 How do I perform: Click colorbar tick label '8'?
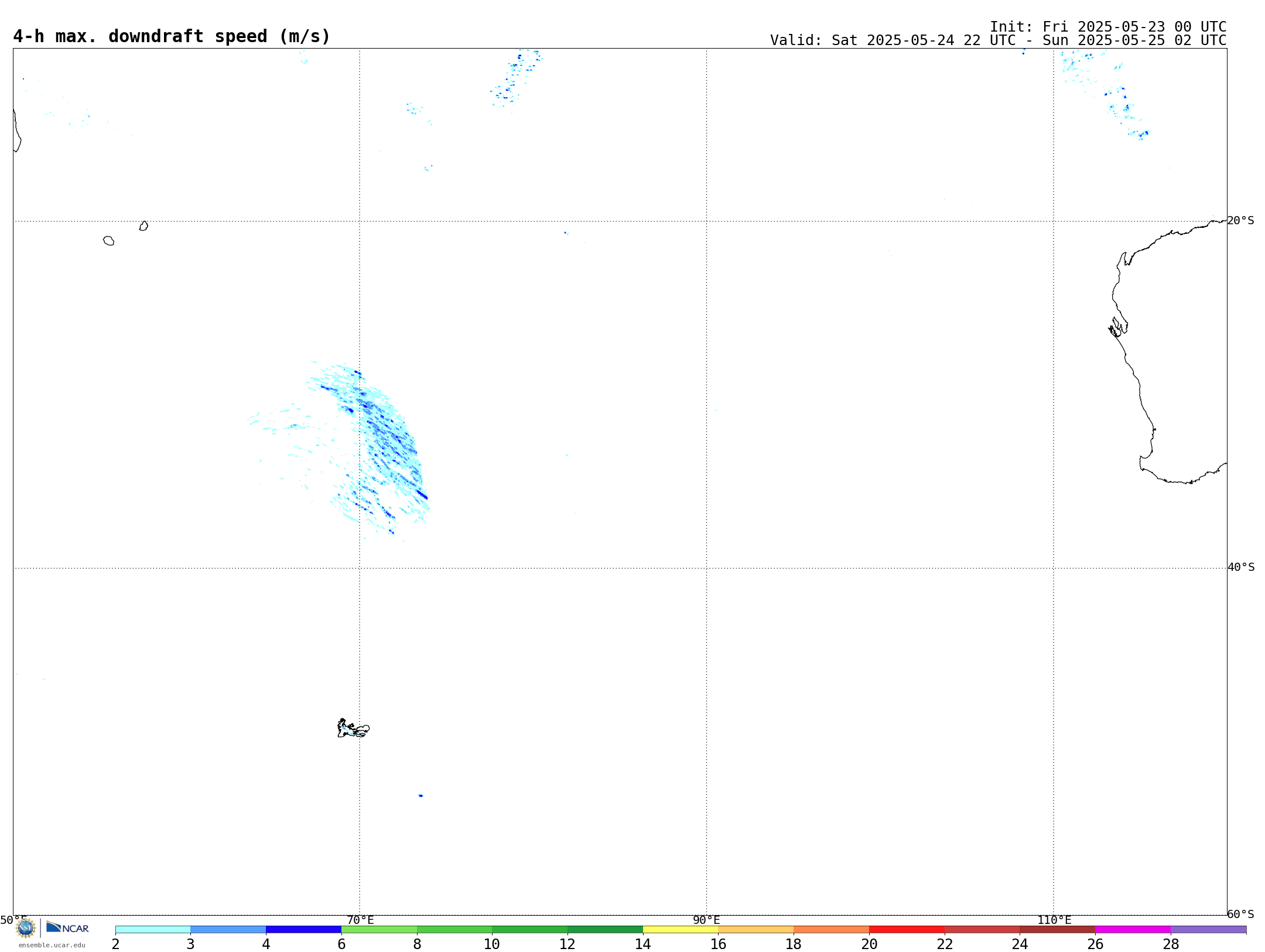(417, 944)
